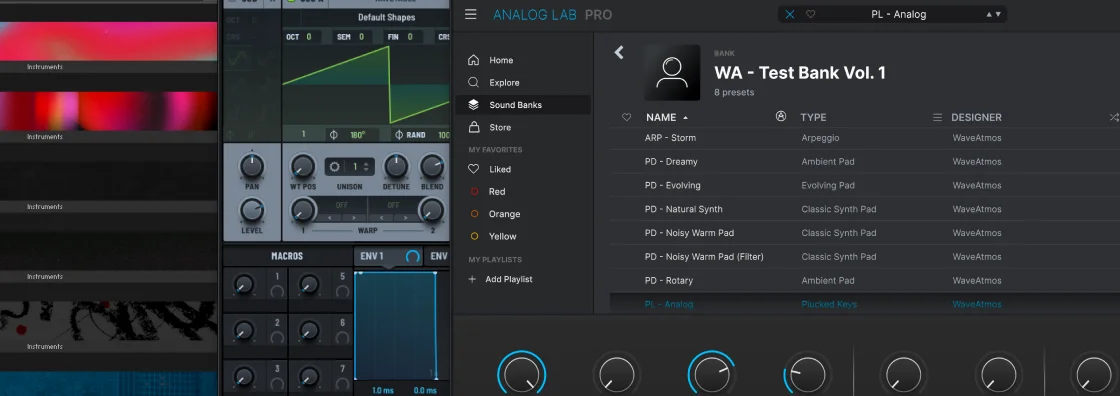Click the Serum LEVEL knob
The width and height of the screenshot is (1120, 396).
[x=251, y=210]
